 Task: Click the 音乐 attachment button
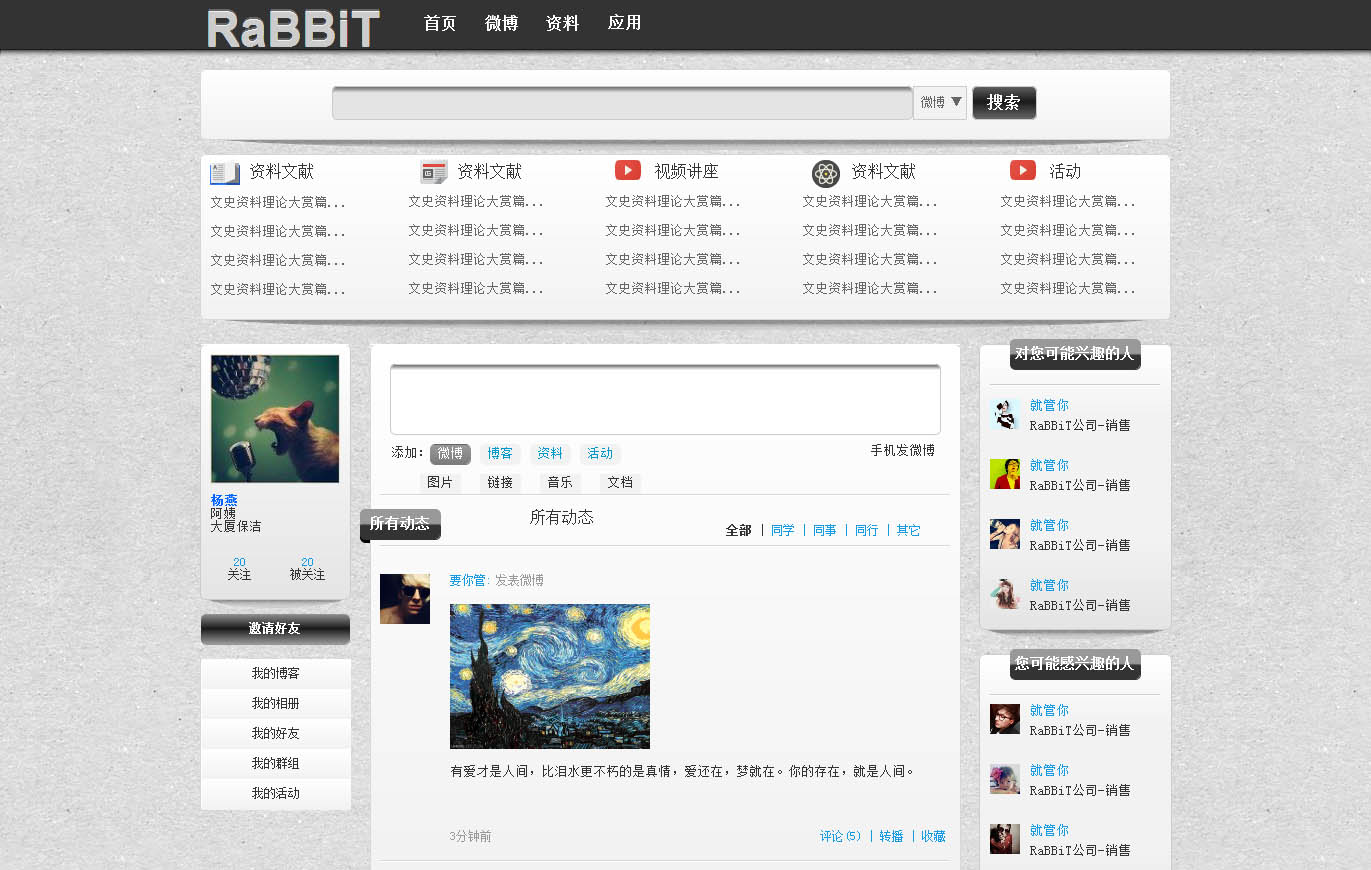click(x=560, y=483)
